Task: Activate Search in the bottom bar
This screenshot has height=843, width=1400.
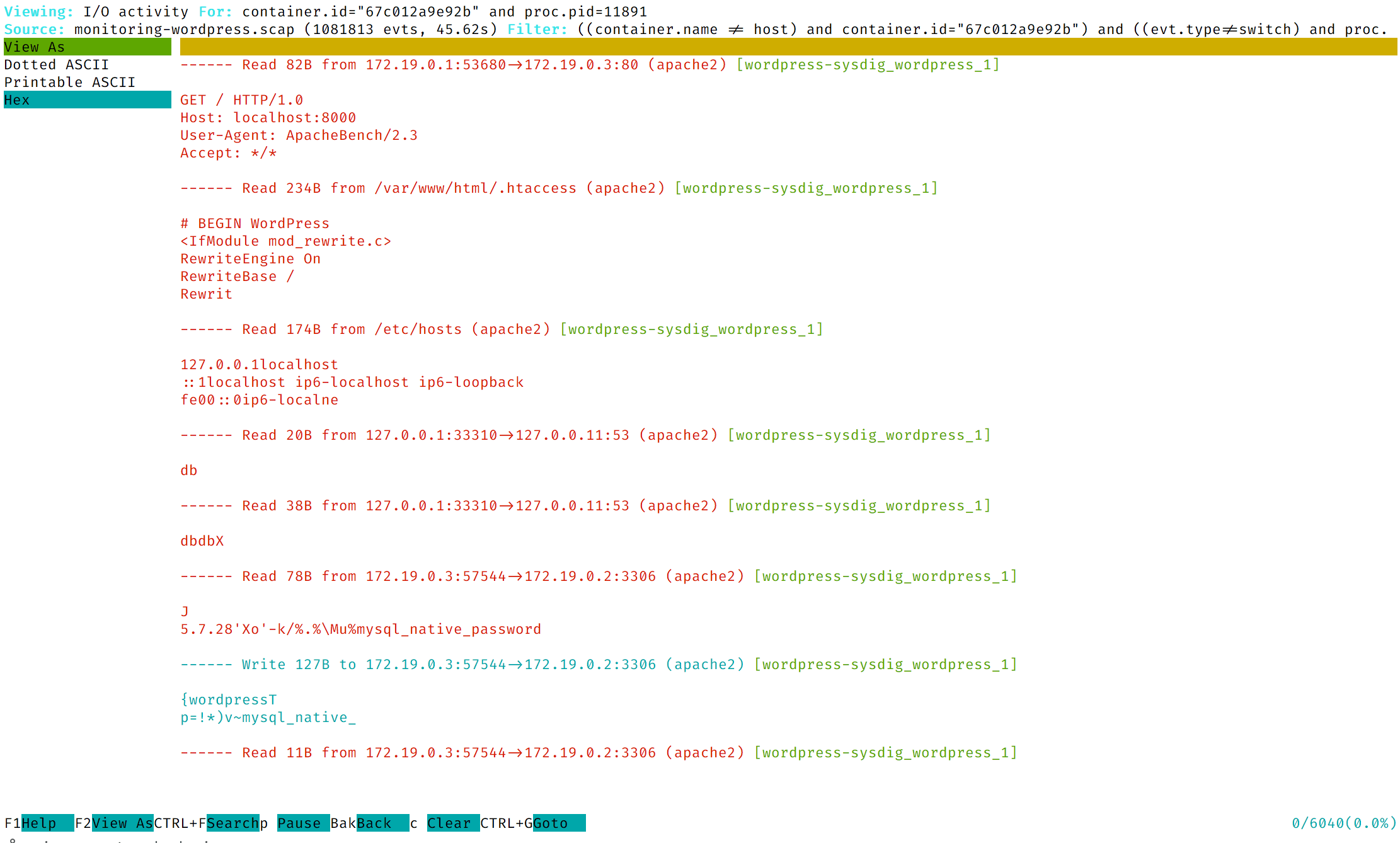Action: click(x=232, y=823)
